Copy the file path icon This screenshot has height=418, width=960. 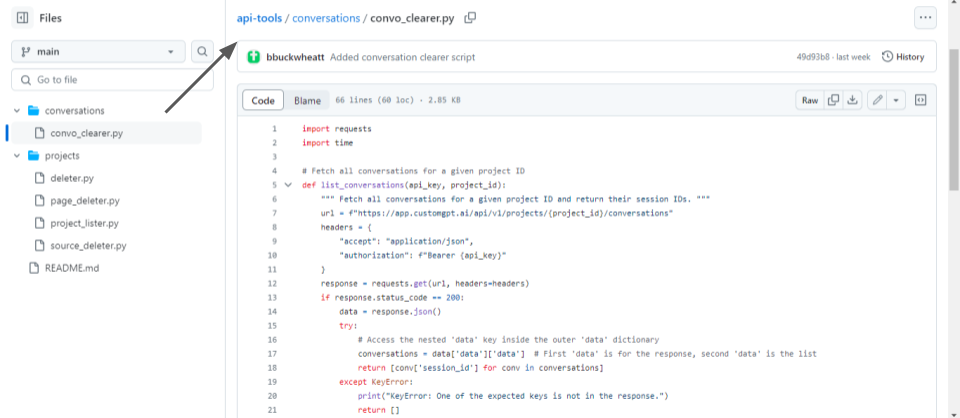point(470,18)
